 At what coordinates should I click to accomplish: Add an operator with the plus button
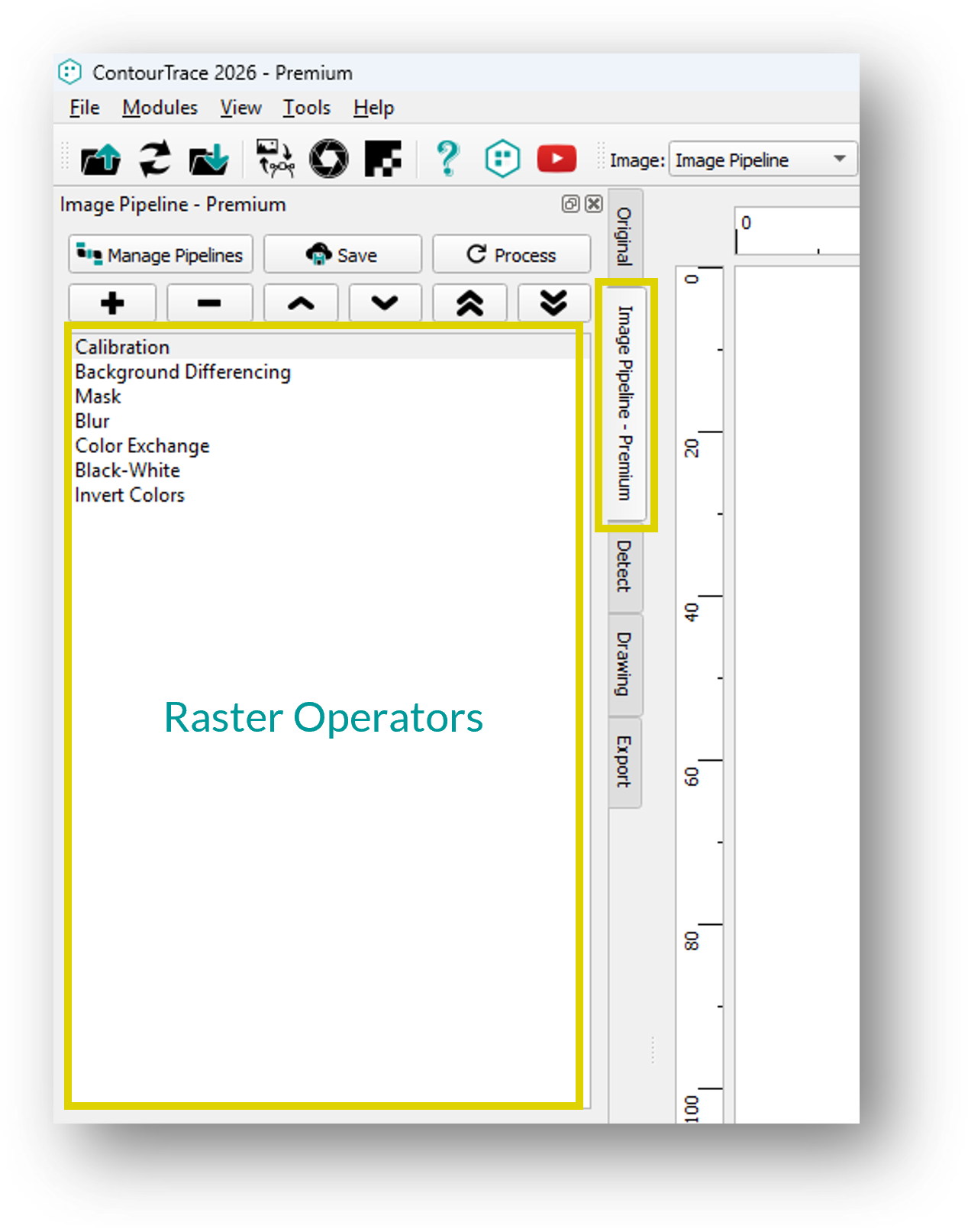(x=112, y=303)
